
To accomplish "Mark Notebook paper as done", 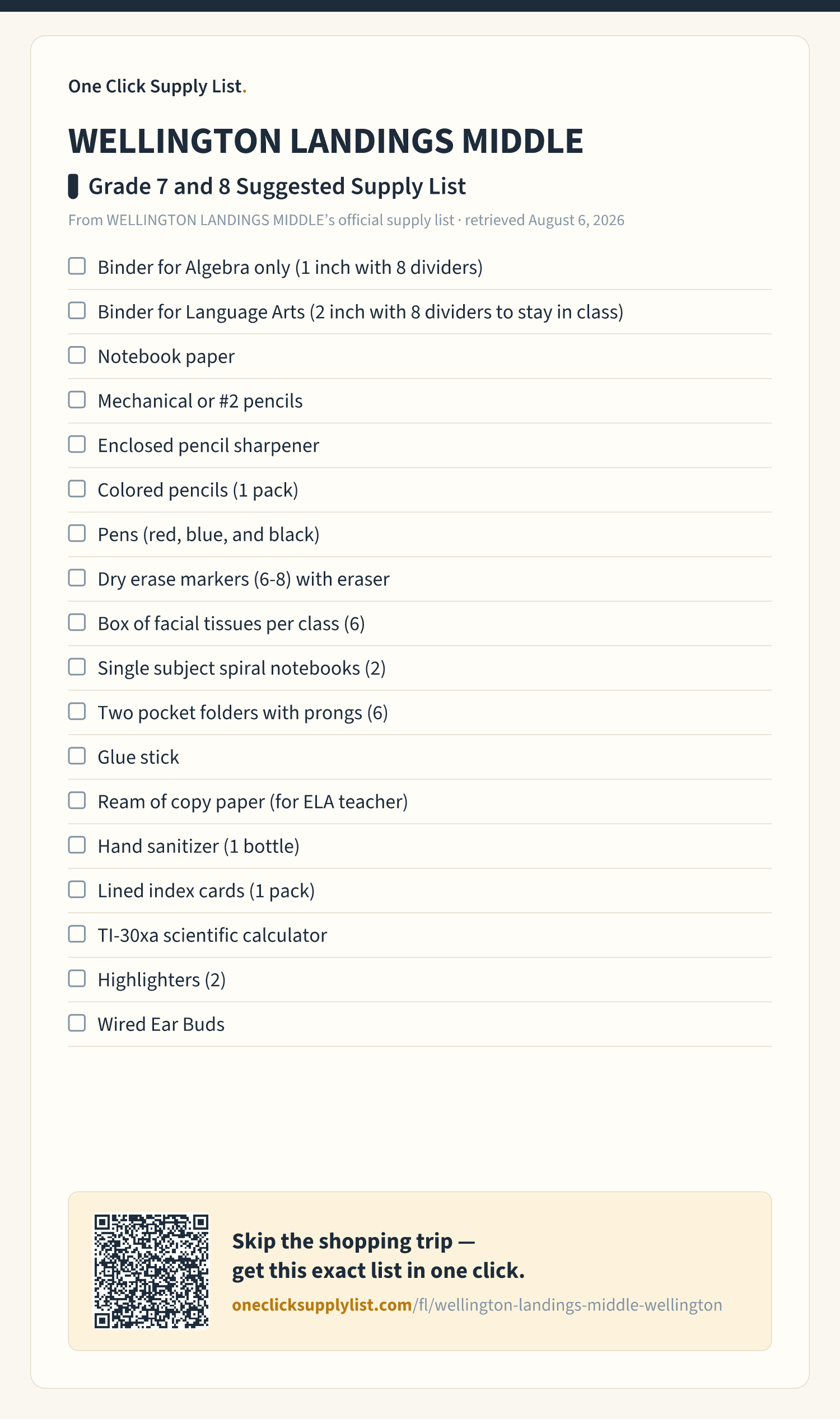I will pos(77,356).
